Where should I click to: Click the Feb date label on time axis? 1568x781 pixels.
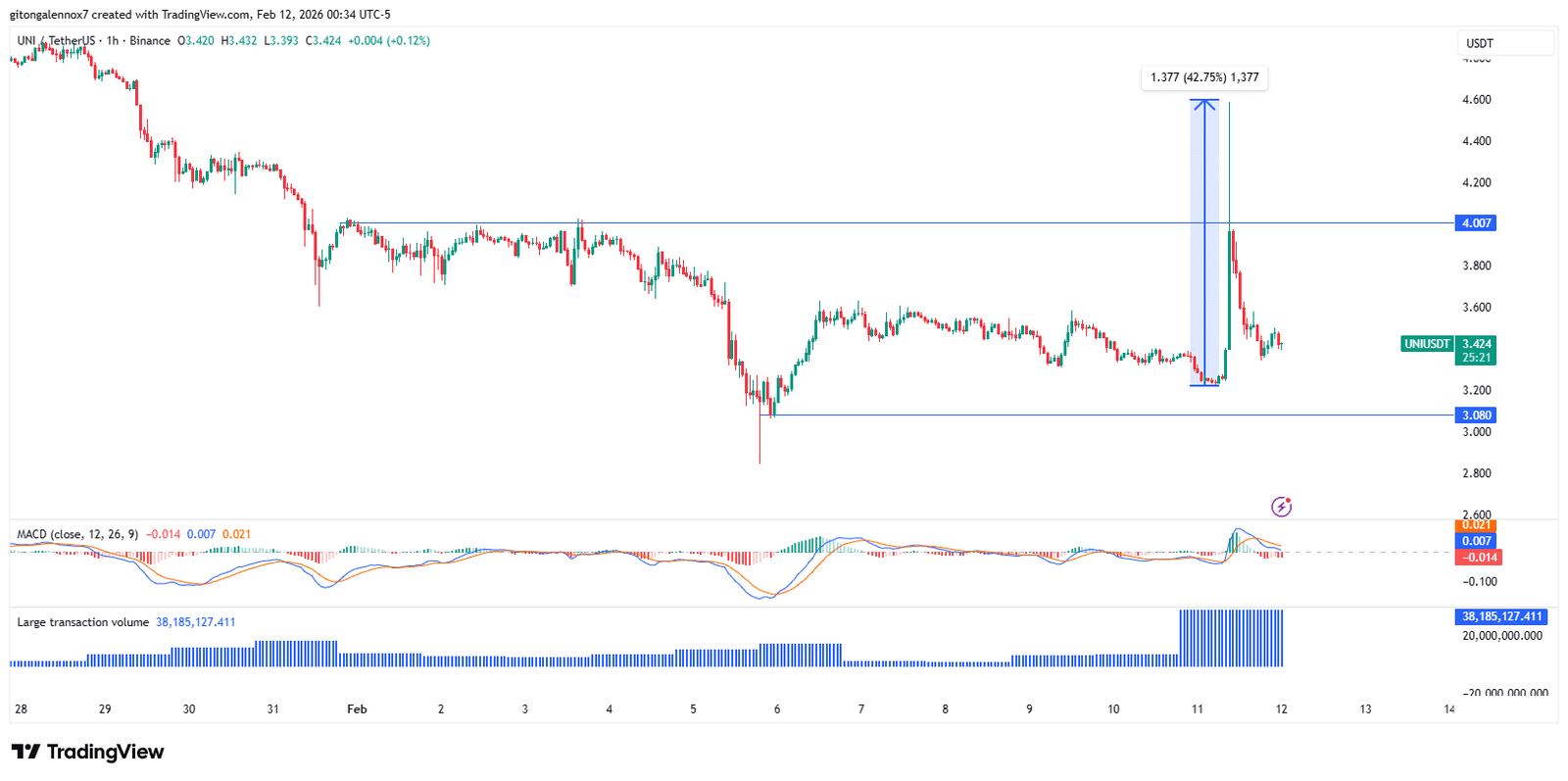click(357, 708)
